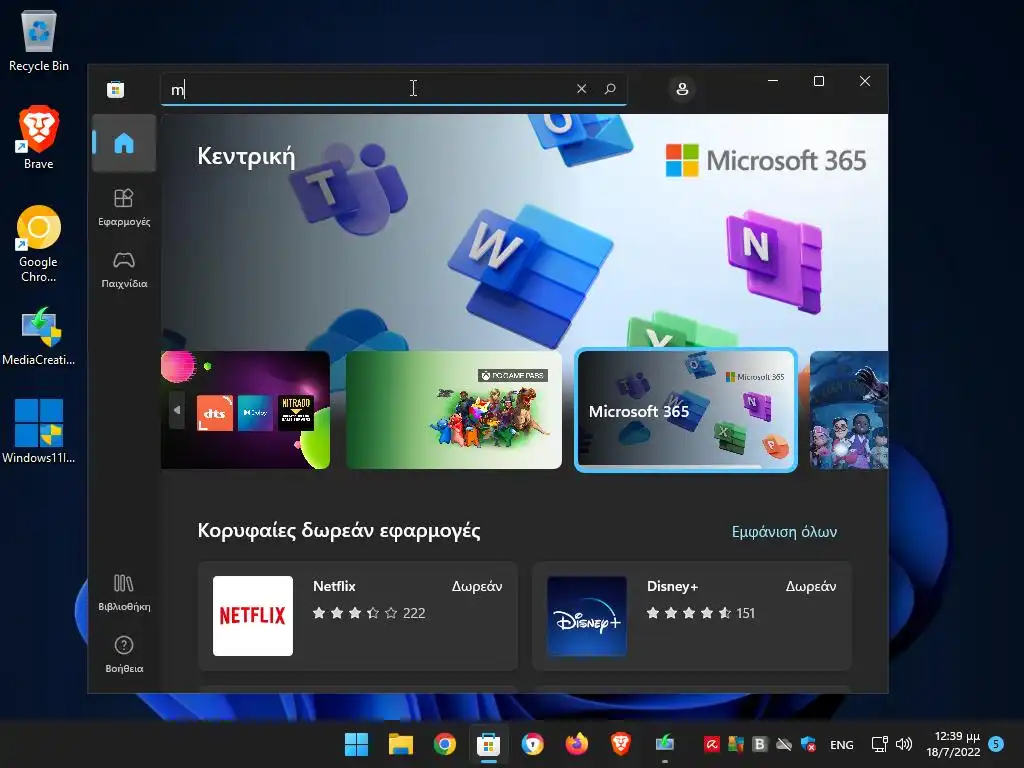Click the Recycle Bin desktop icon
Screen dimensions: 1024x768
[x=39, y=40]
